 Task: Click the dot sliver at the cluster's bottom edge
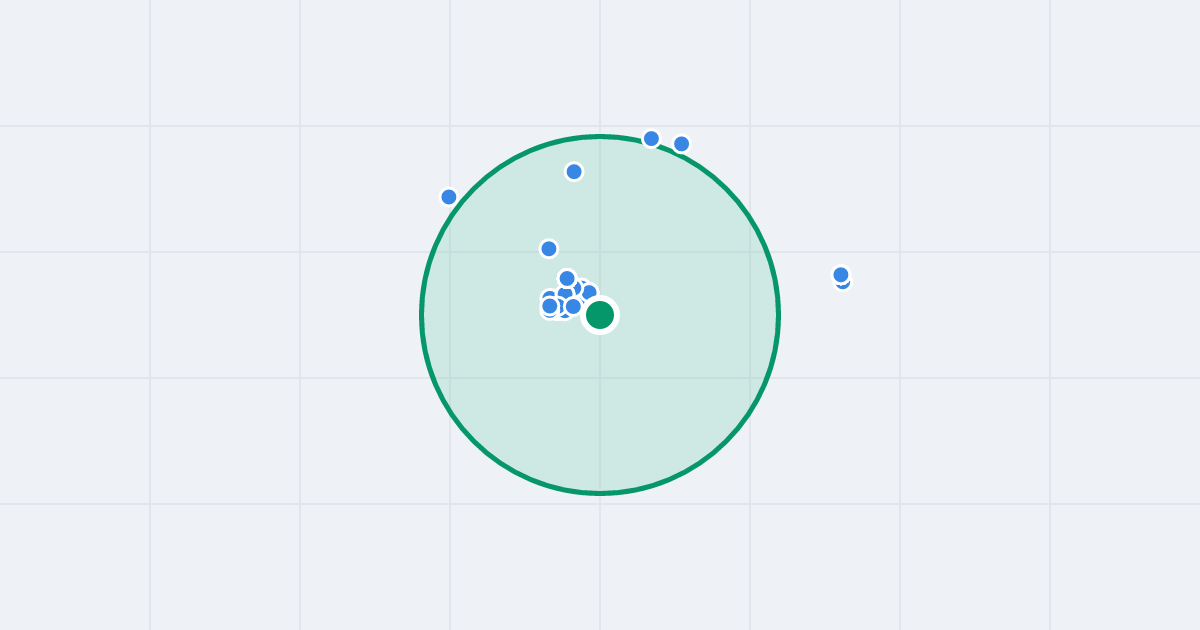point(565,316)
